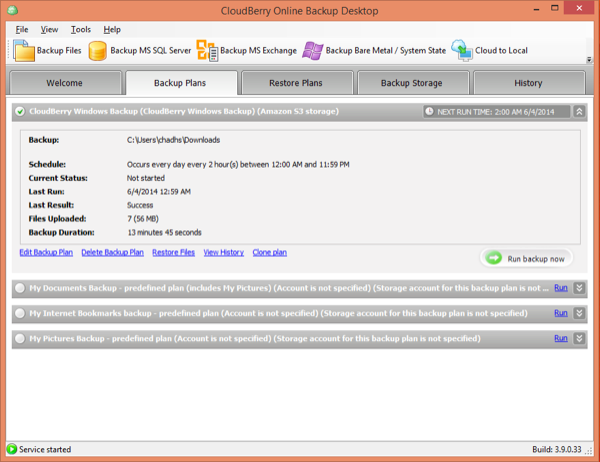600x462 pixels.
Task: Click the Cloud to Local cloud icon
Action: click(x=462, y=51)
